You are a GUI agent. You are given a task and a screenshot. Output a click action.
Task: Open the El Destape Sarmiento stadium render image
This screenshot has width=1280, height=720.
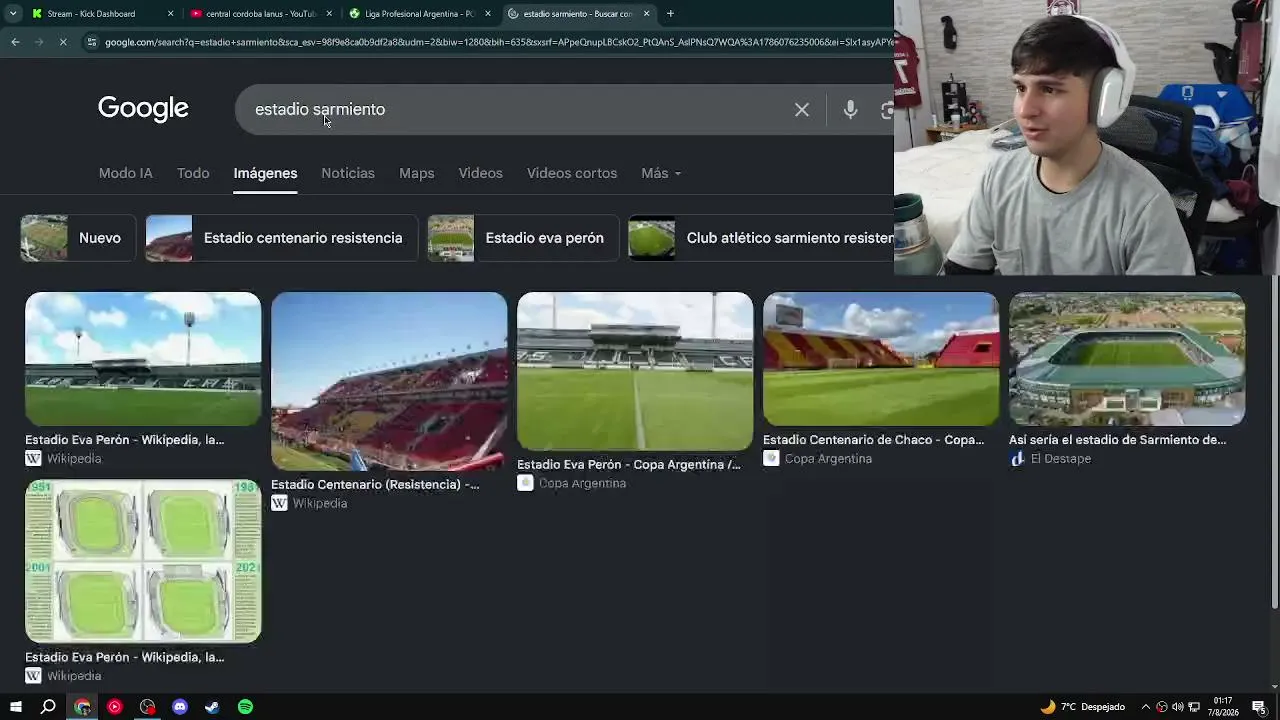1127,359
